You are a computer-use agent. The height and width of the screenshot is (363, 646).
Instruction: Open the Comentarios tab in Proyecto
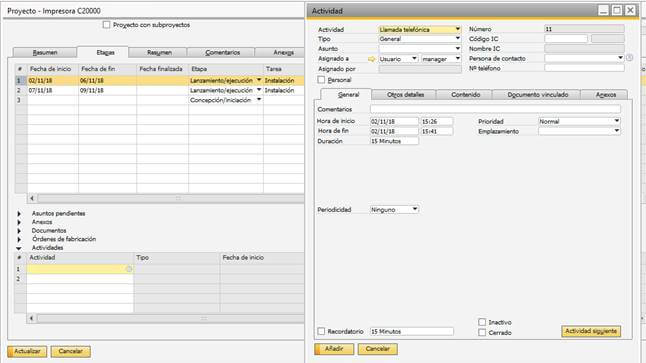pyautogui.click(x=222, y=52)
